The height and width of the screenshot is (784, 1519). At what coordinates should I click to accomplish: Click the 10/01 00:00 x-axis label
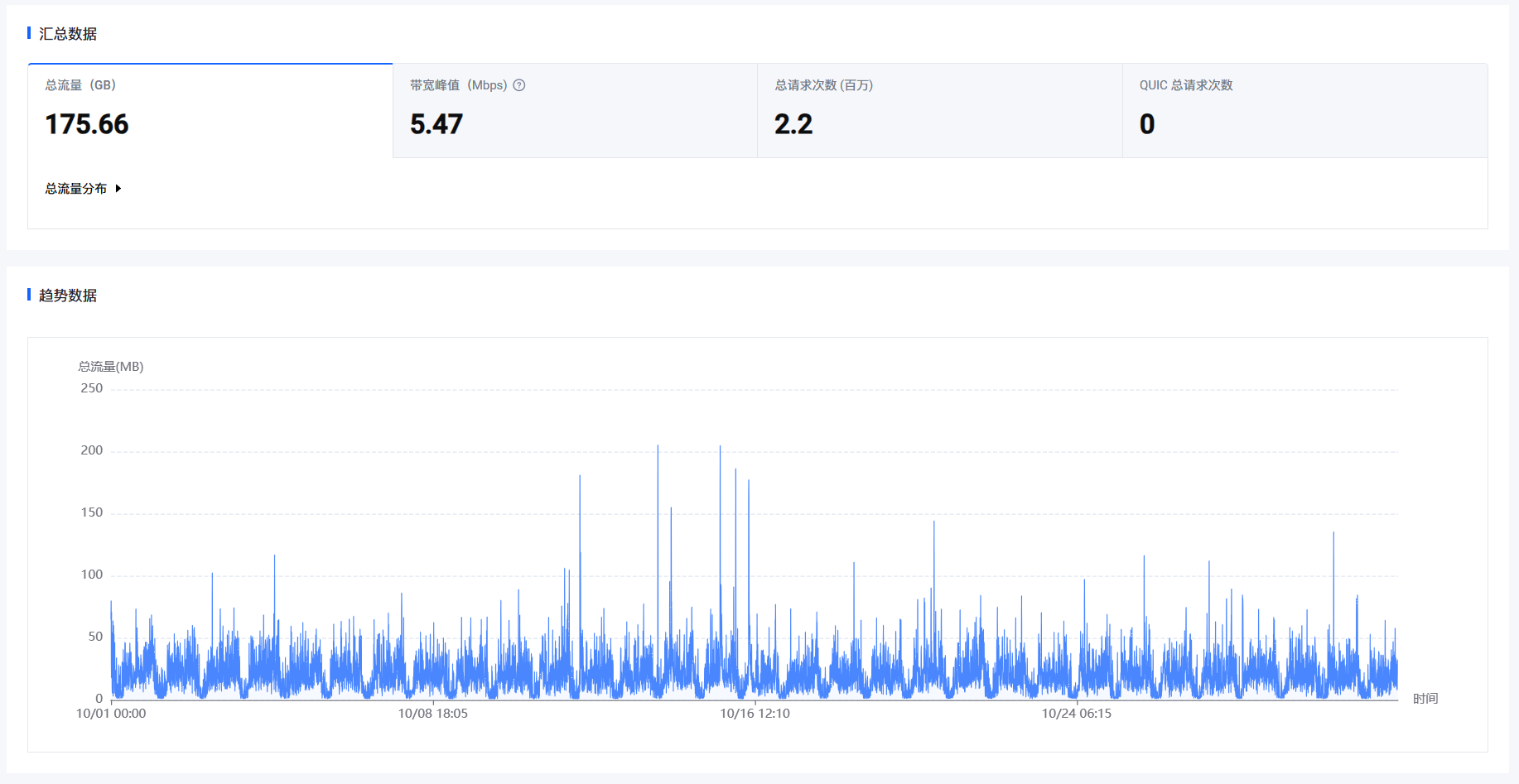[x=111, y=714]
